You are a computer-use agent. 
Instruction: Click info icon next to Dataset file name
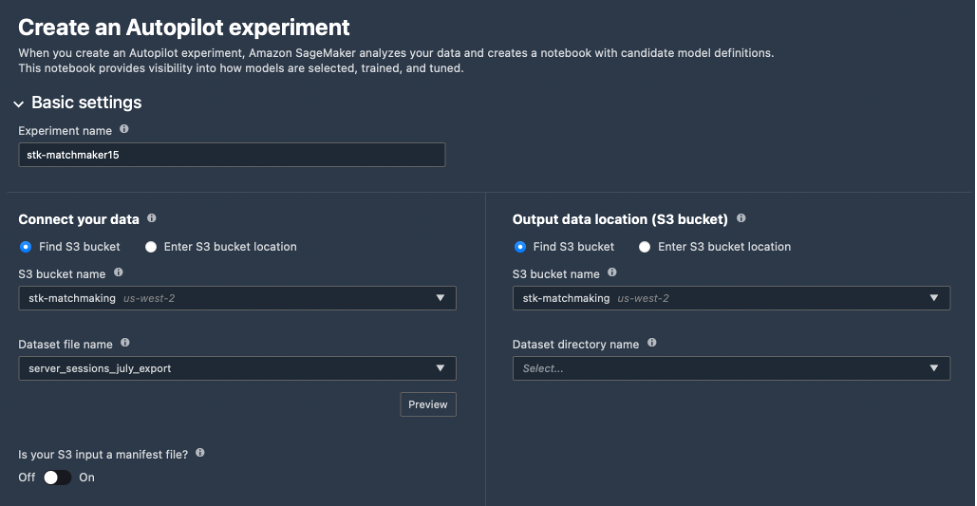click(x=127, y=344)
